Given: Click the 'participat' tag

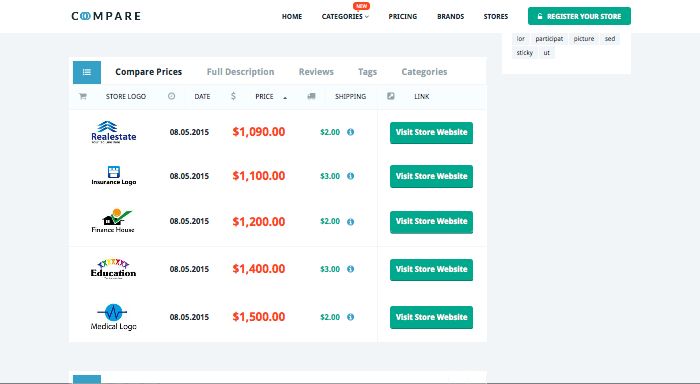Looking at the screenshot, I should [549, 39].
